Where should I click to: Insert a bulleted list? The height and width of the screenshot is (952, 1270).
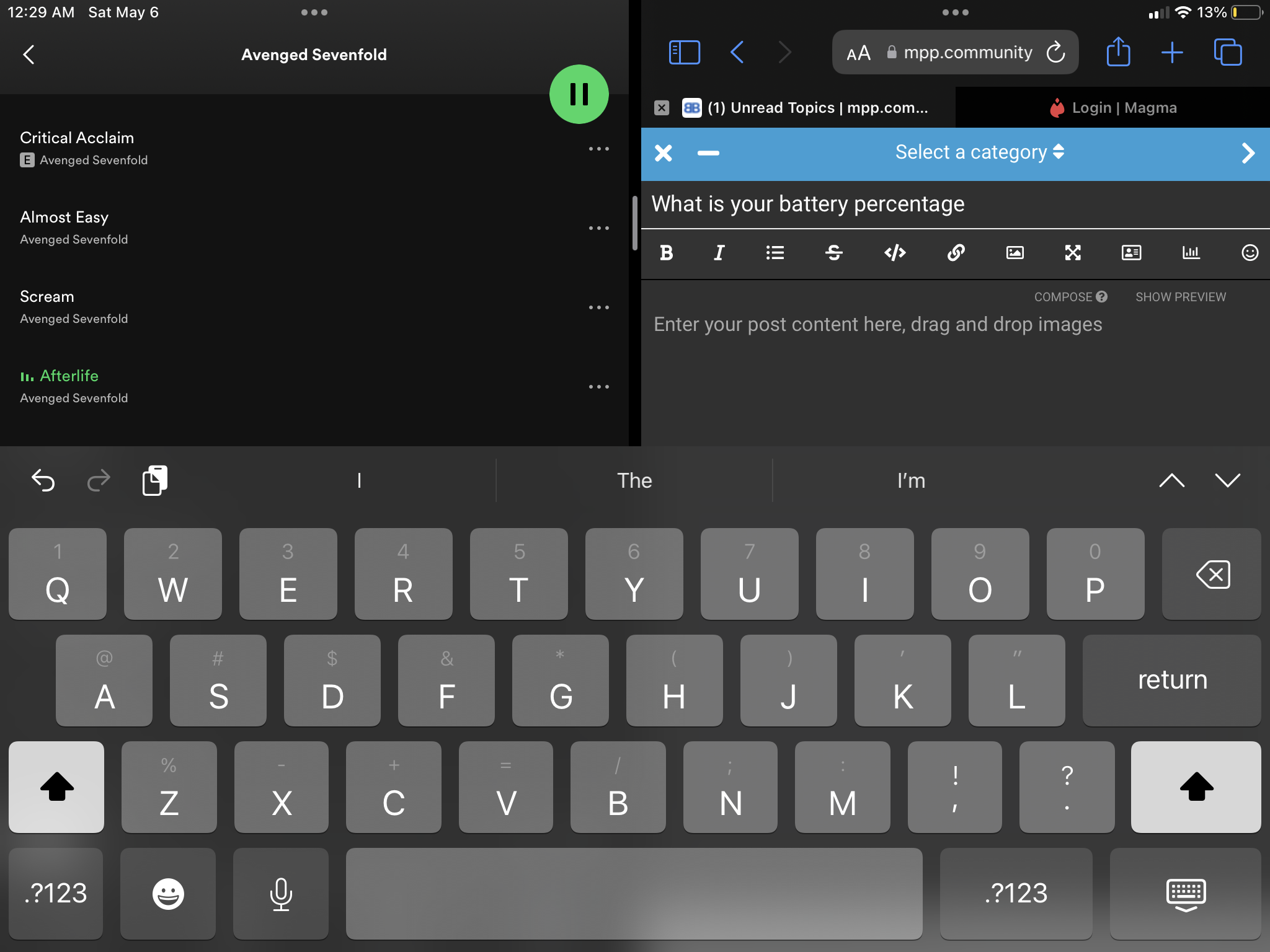(x=775, y=253)
